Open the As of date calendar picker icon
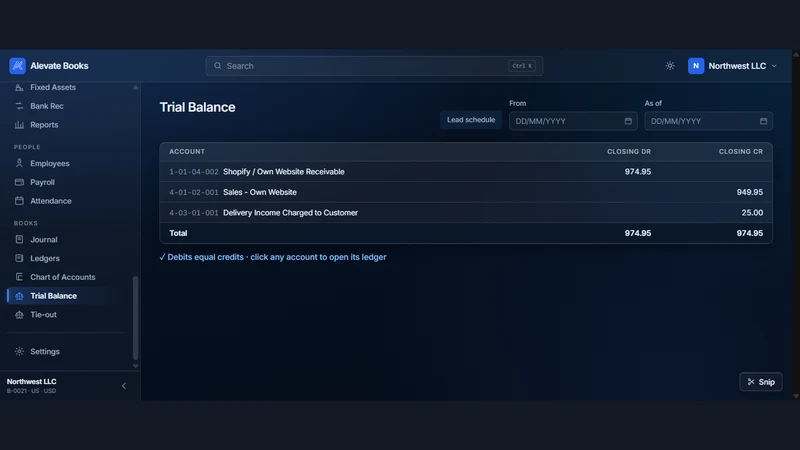 coord(763,121)
